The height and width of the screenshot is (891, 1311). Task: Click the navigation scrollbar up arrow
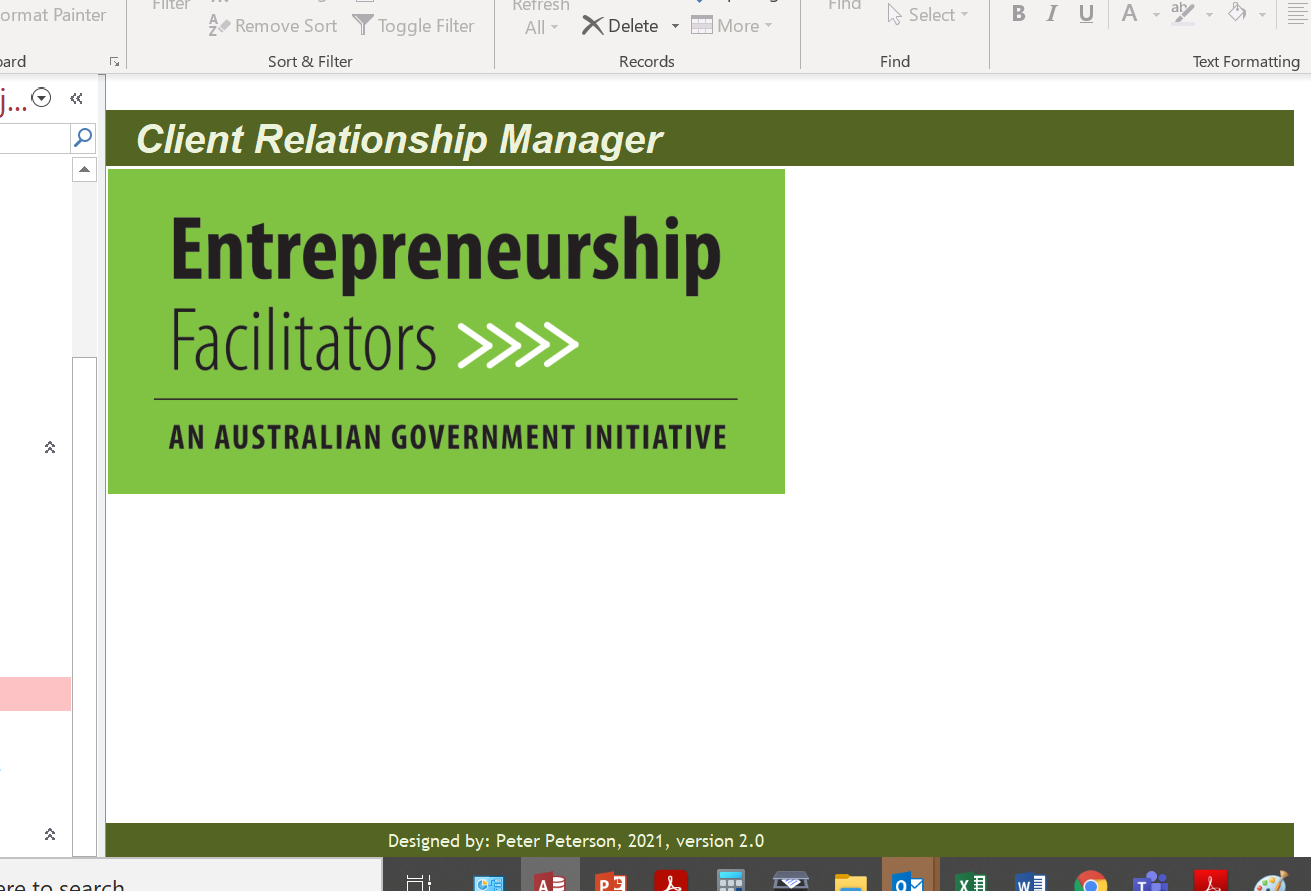84,170
